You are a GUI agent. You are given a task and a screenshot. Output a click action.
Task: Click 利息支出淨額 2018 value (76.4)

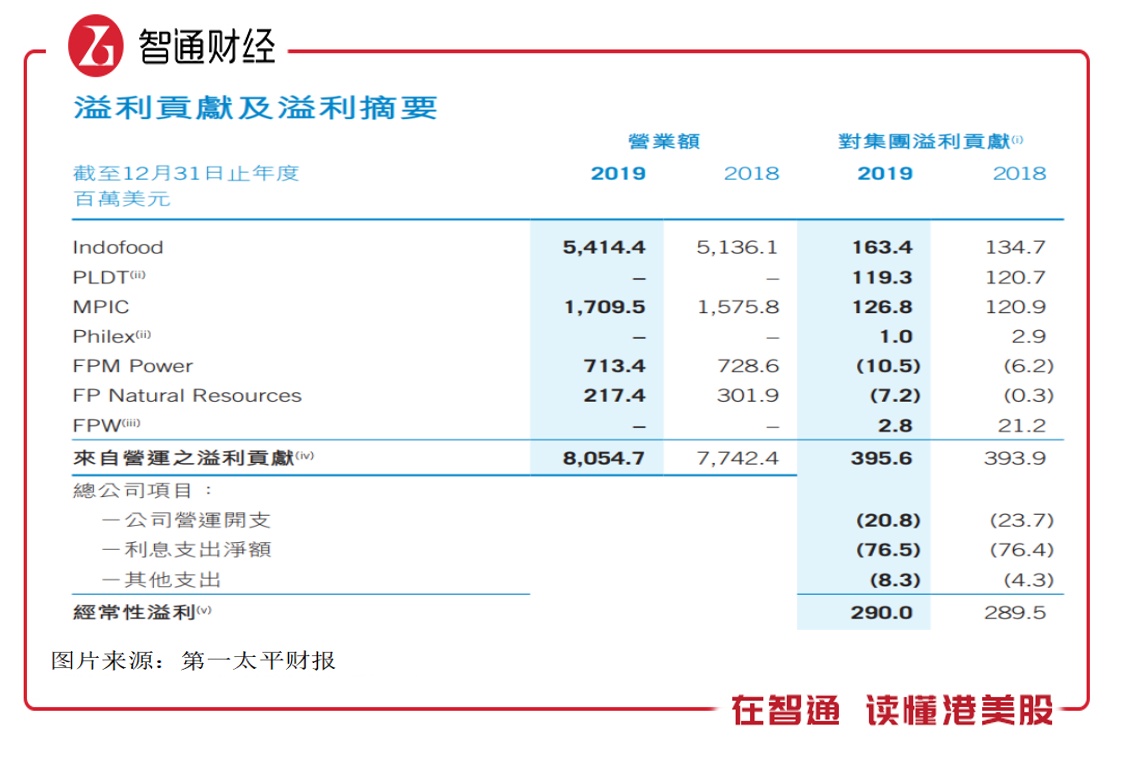1022,550
